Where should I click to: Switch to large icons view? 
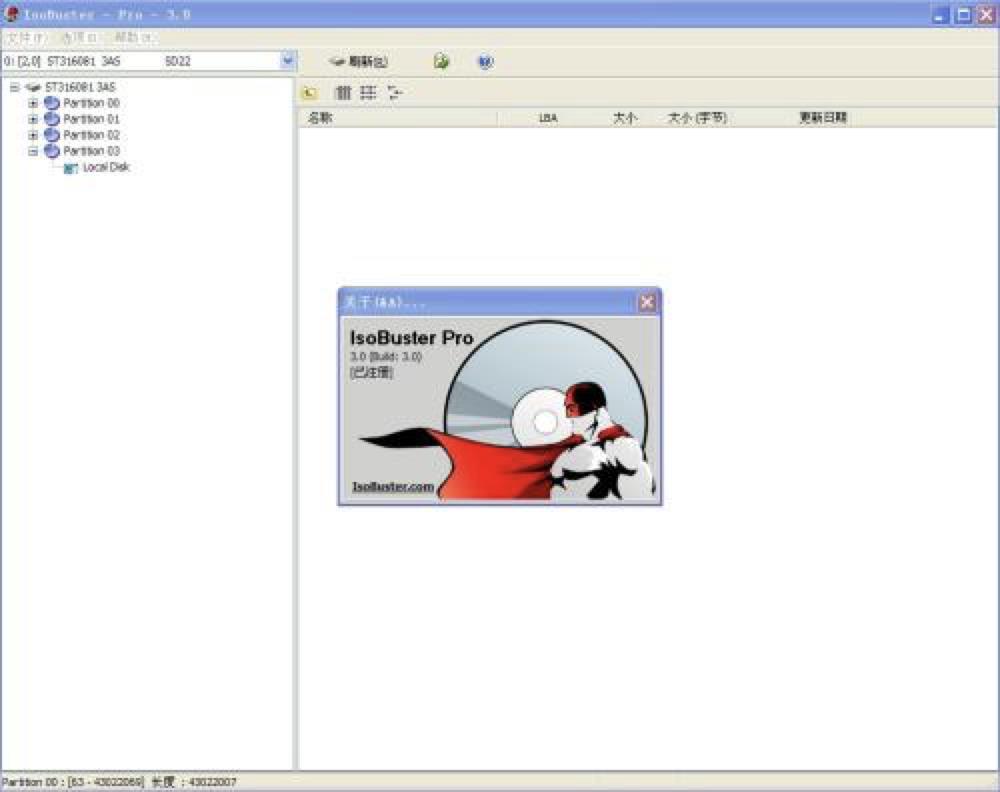[344, 93]
